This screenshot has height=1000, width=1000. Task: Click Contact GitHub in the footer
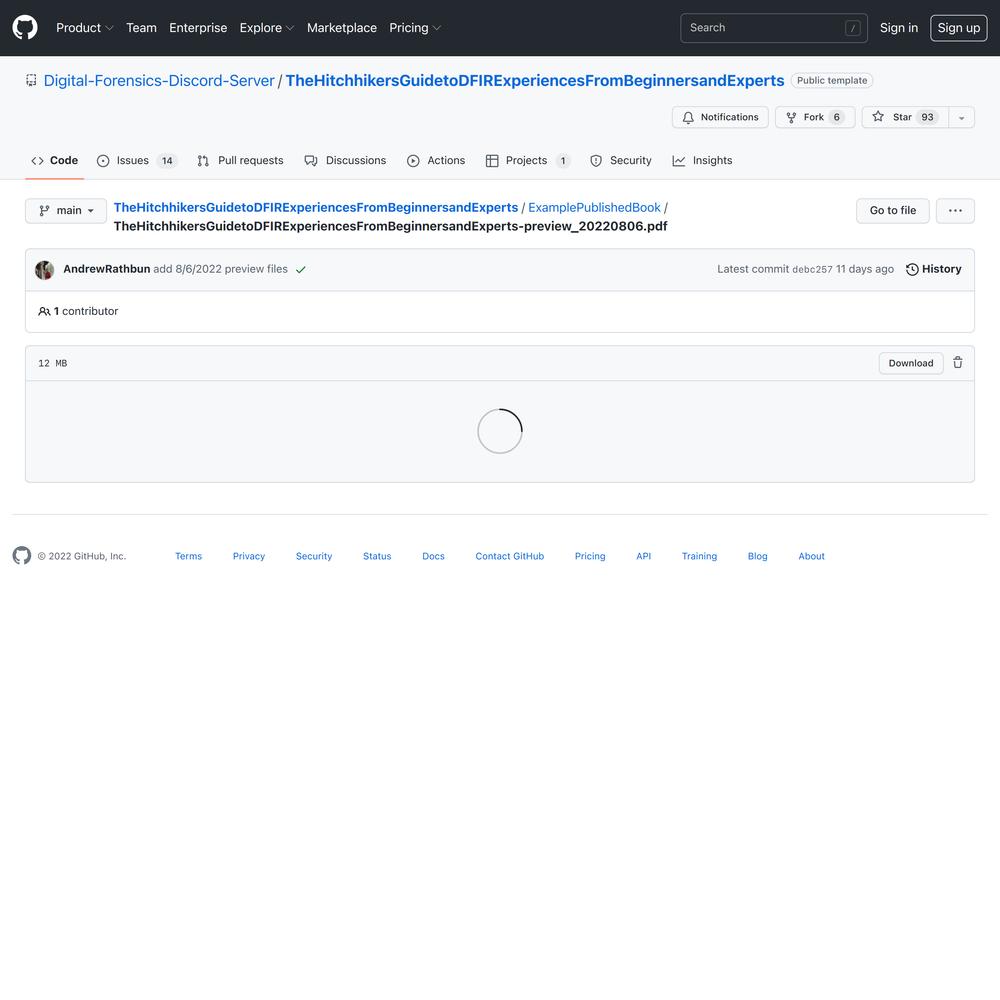tap(510, 556)
